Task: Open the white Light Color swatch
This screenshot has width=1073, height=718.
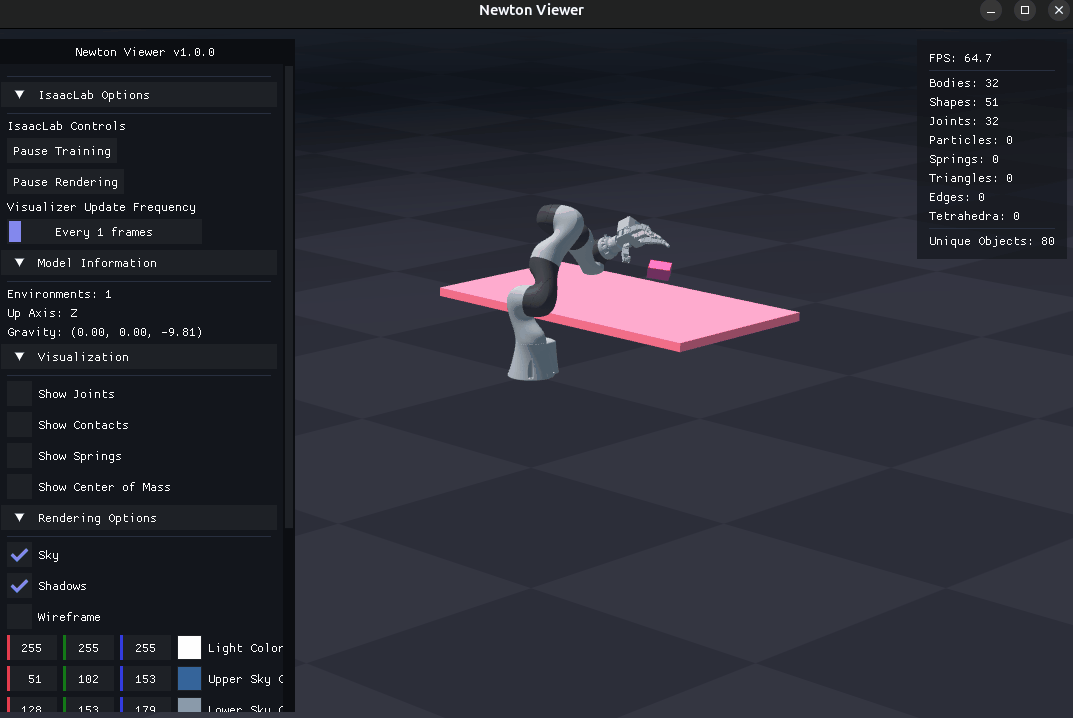Action: (x=189, y=648)
